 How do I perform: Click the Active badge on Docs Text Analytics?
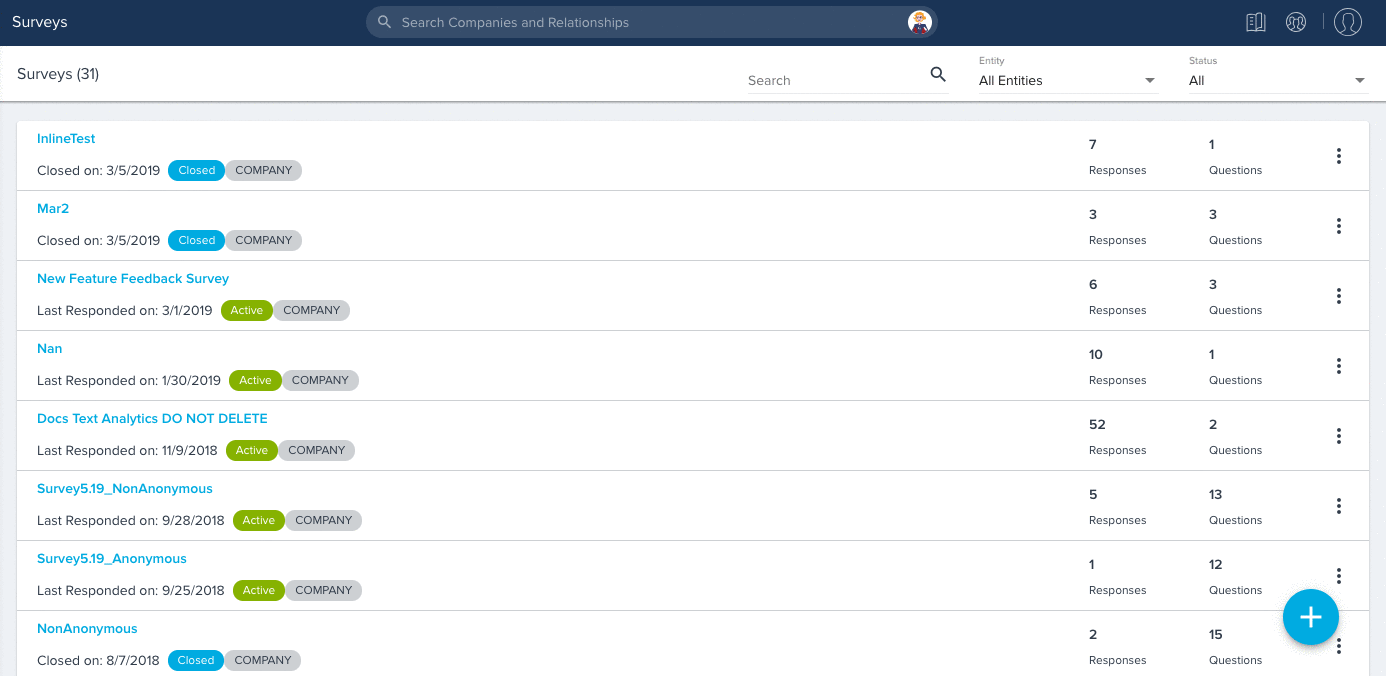point(252,450)
